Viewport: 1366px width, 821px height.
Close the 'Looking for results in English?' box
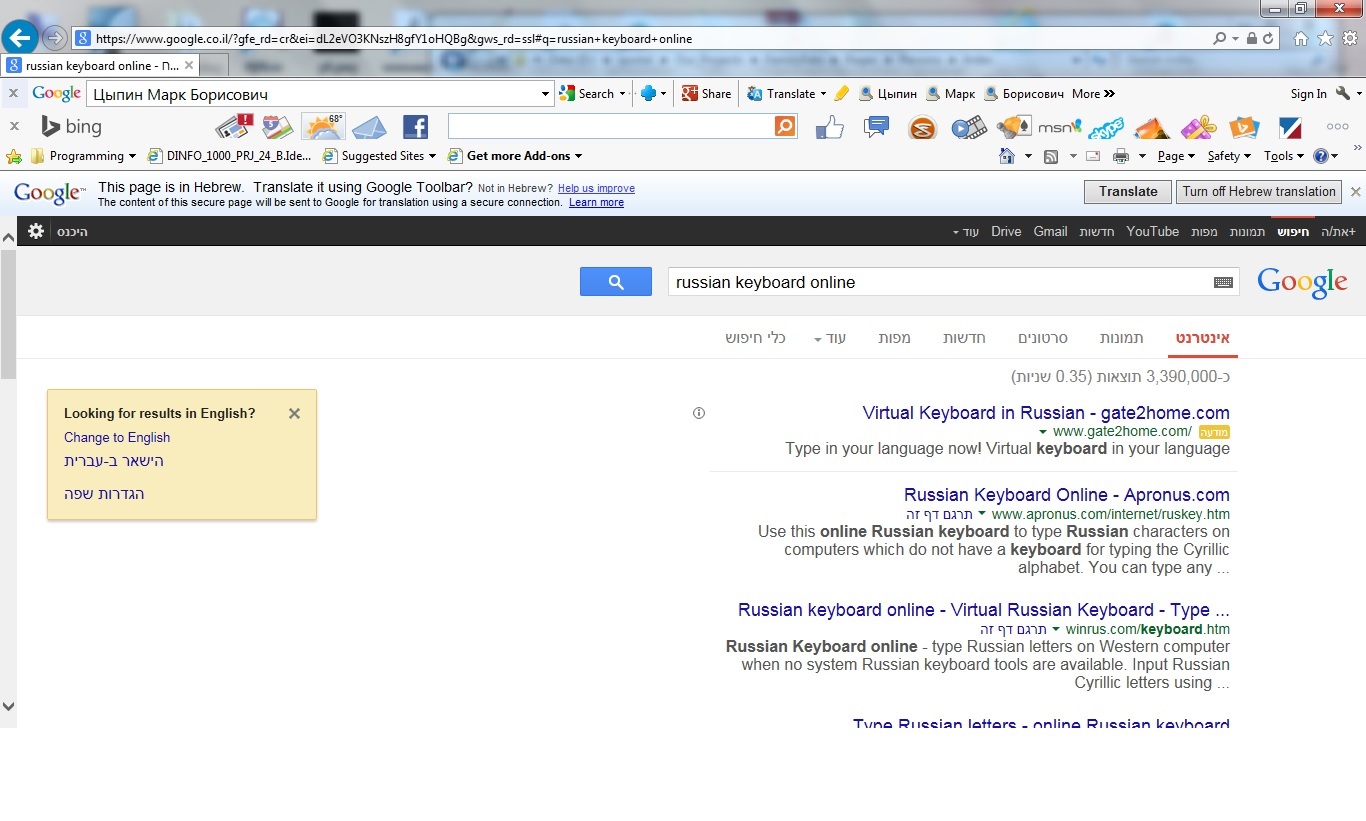click(x=294, y=413)
